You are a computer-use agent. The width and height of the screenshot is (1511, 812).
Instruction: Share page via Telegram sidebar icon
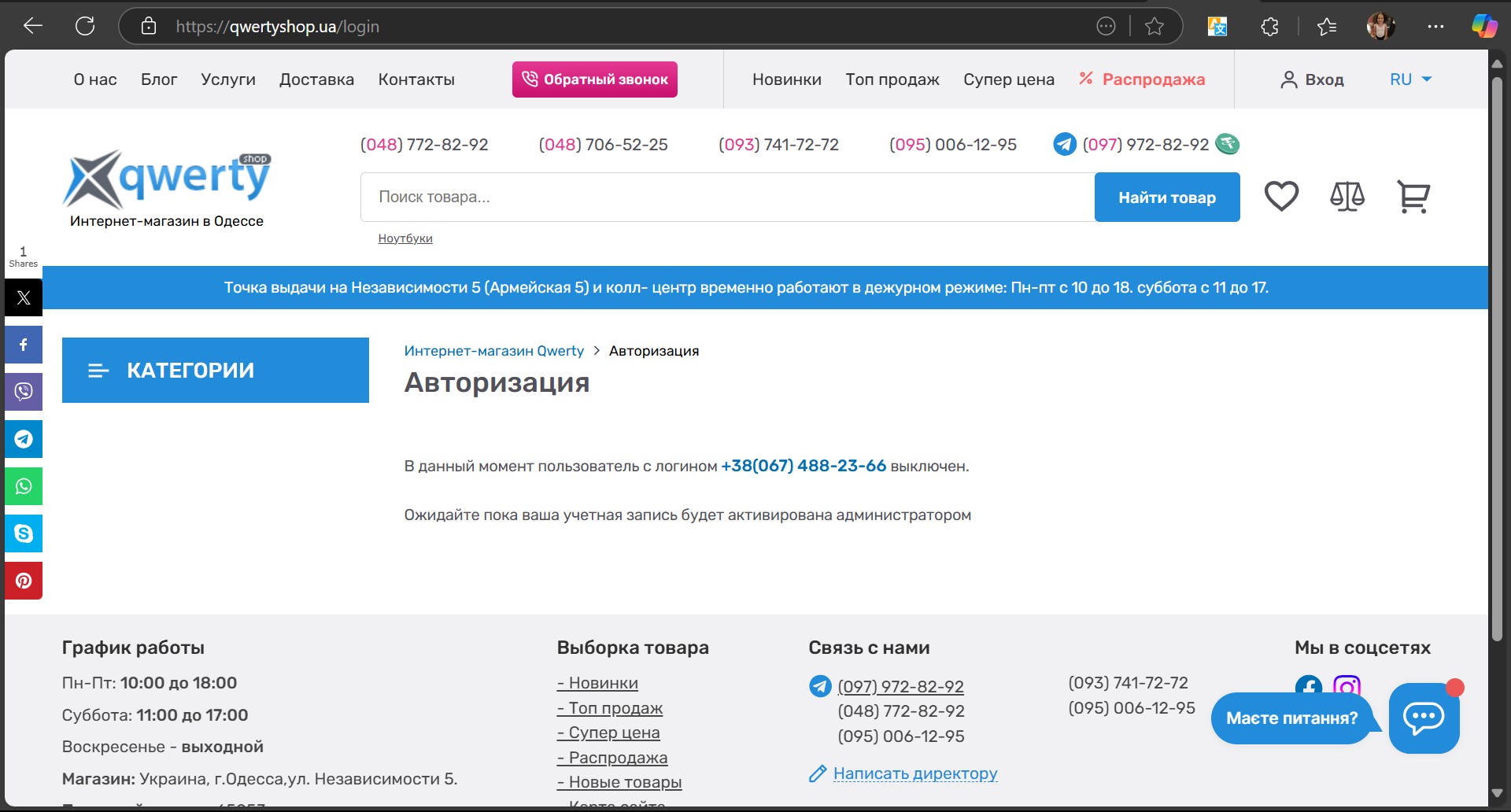(x=24, y=439)
